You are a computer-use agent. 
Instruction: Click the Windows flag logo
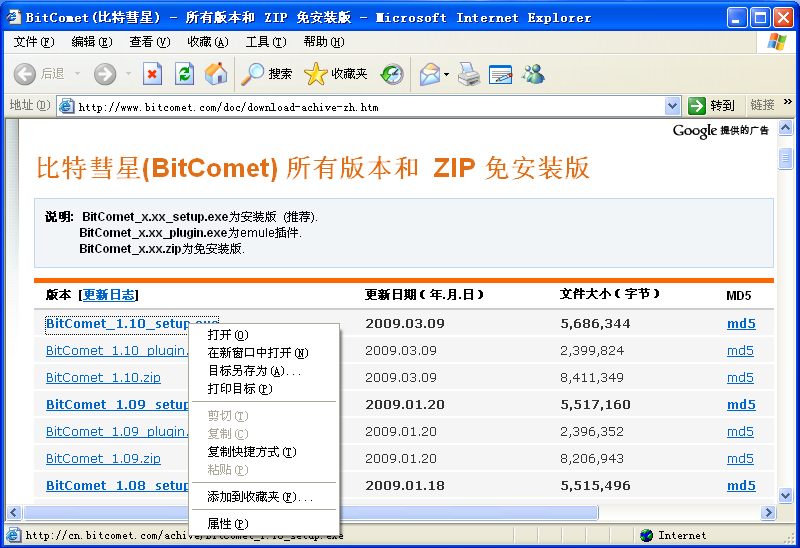[777, 42]
